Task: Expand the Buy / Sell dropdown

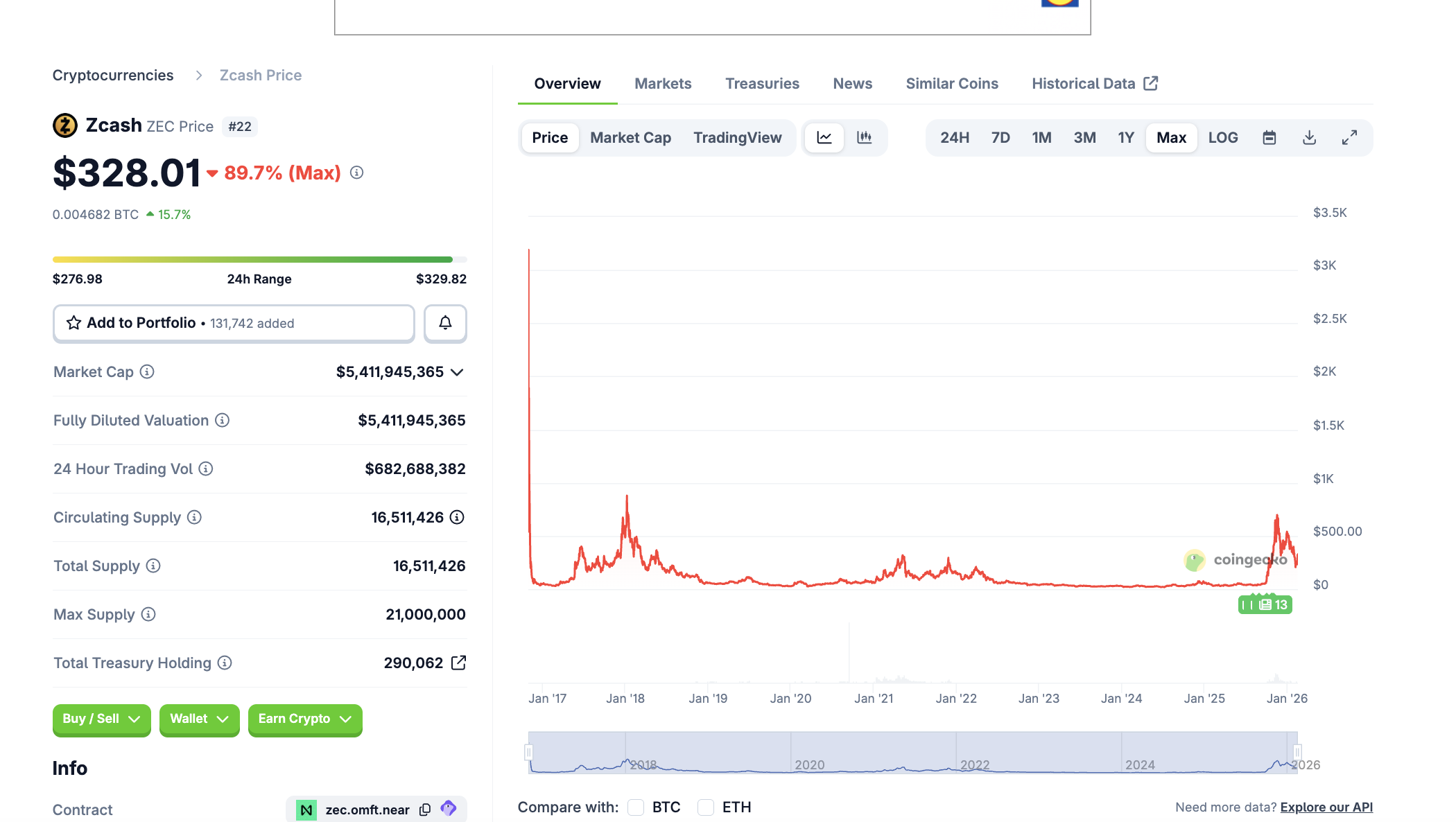Action: [101, 719]
